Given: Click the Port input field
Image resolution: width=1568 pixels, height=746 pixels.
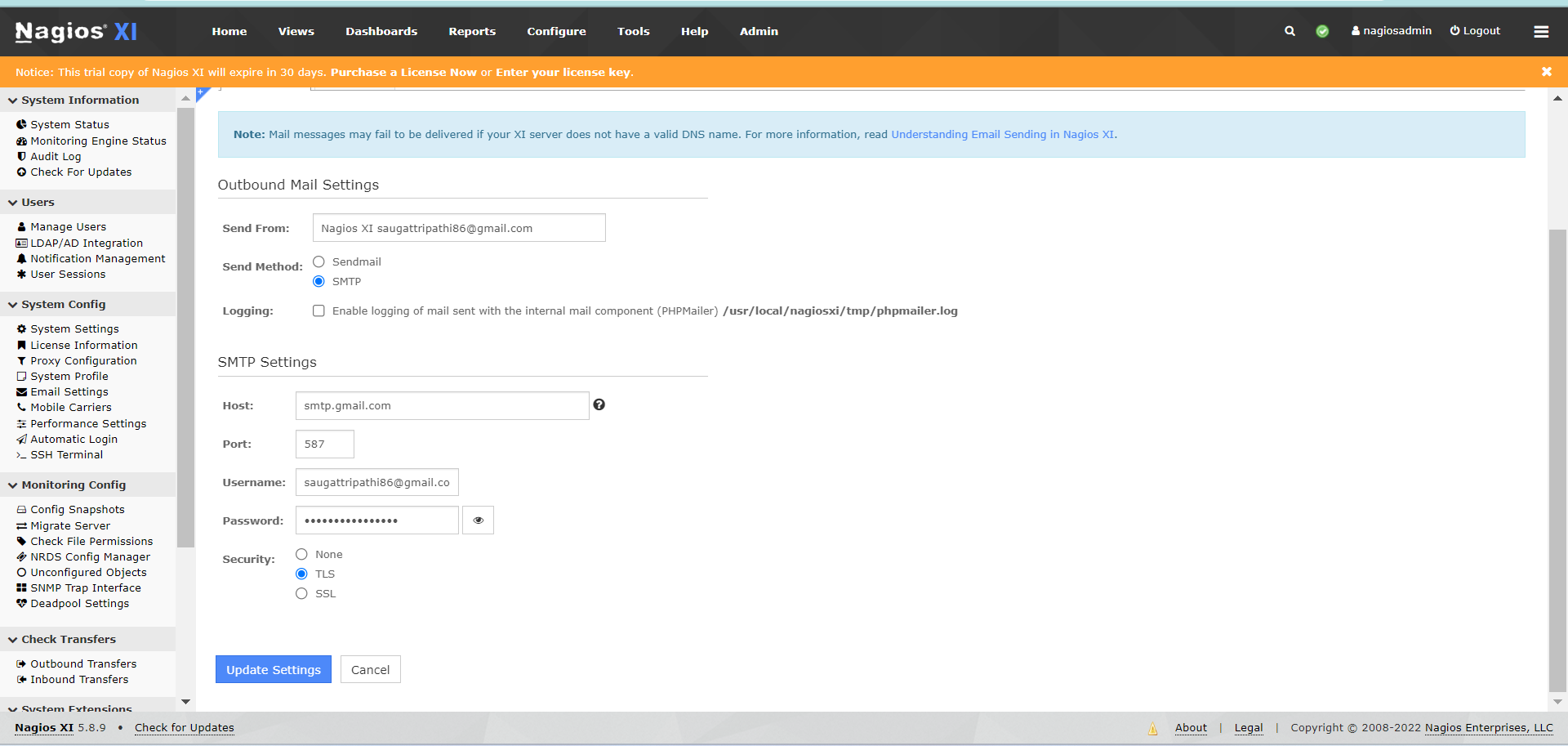Looking at the screenshot, I should 325,444.
